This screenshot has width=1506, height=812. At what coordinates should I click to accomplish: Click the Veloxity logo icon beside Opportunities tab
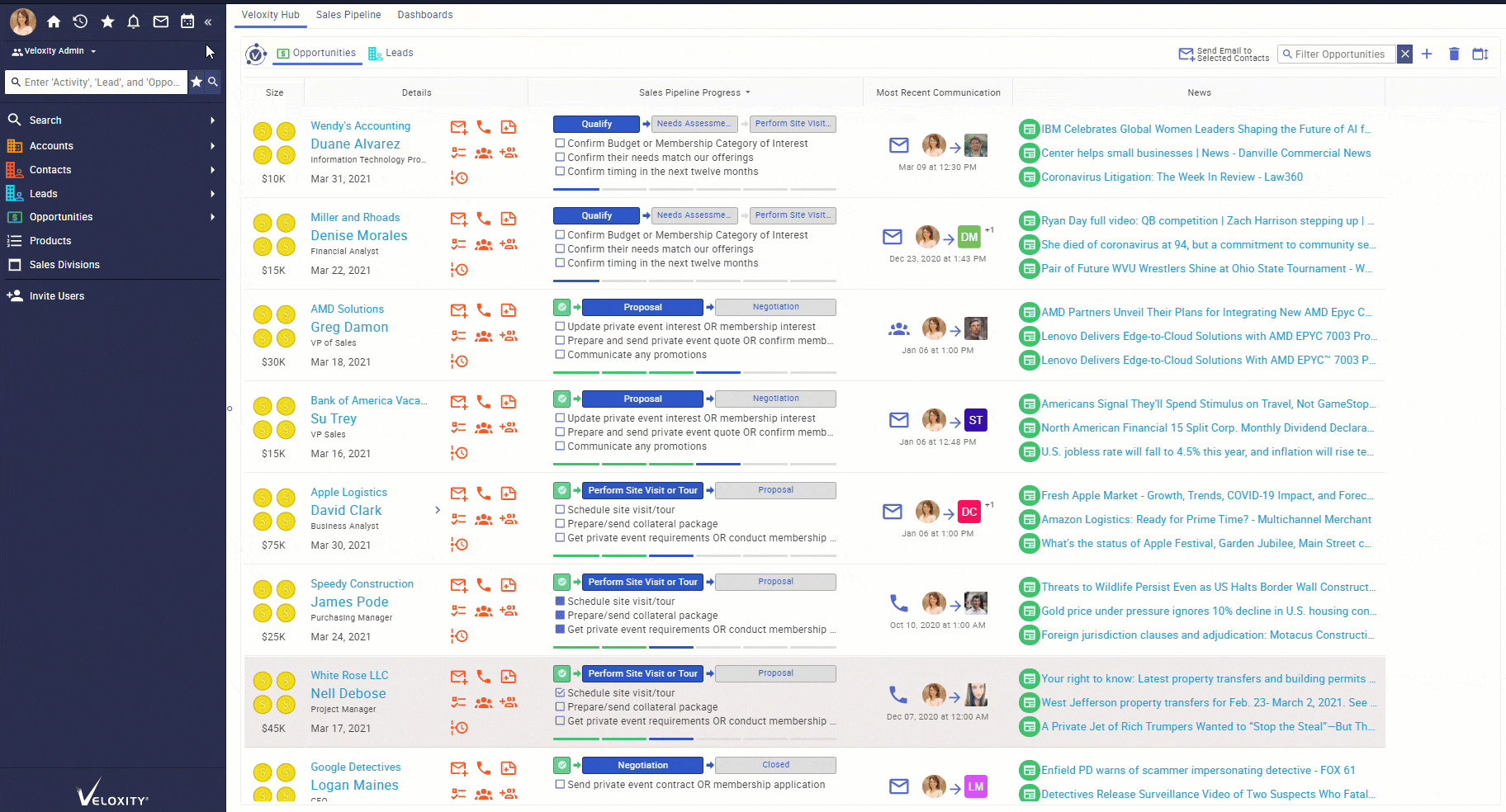pos(256,54)
